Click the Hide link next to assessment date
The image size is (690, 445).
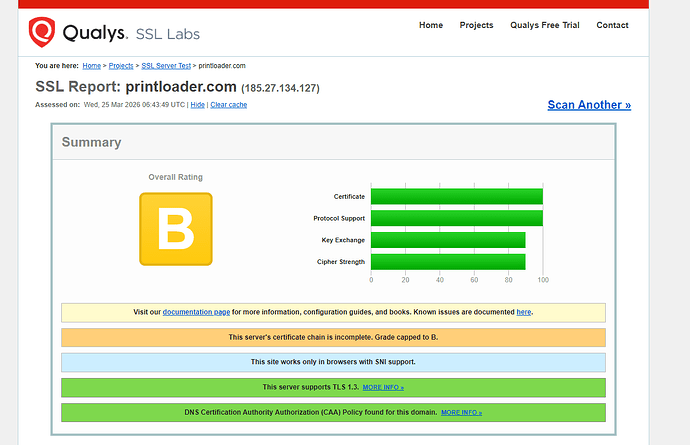tap(198, 105)
